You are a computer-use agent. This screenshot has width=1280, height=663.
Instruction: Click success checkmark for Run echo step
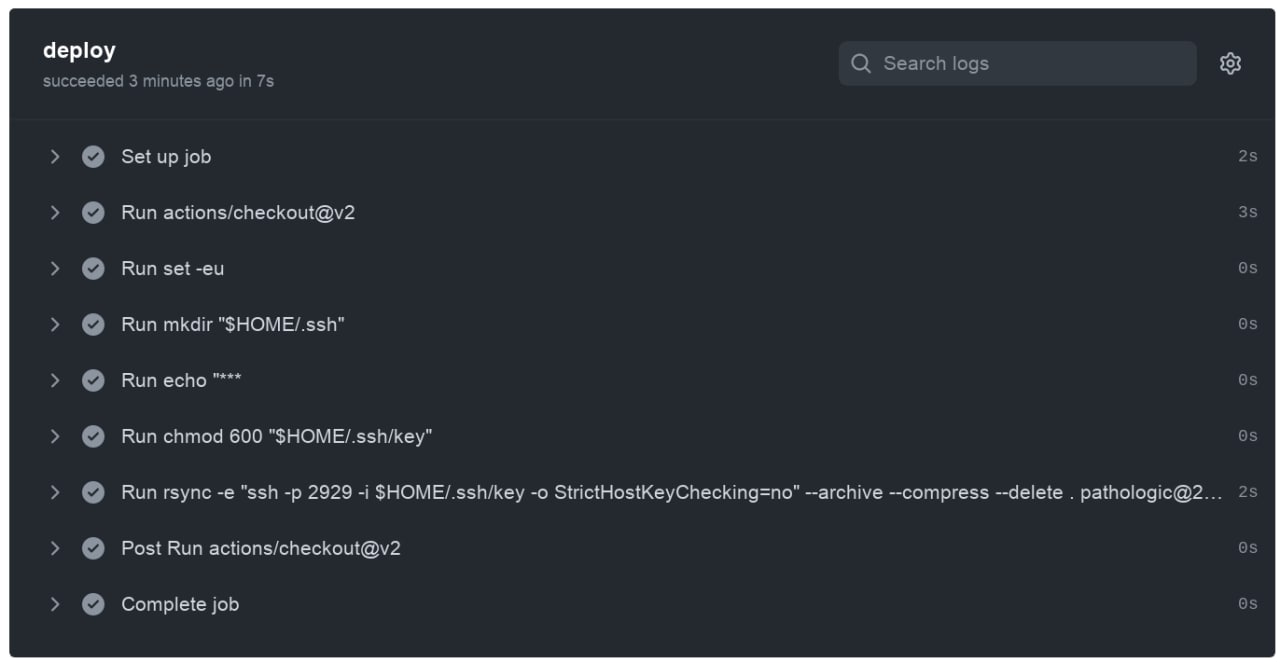coord(93,380)
